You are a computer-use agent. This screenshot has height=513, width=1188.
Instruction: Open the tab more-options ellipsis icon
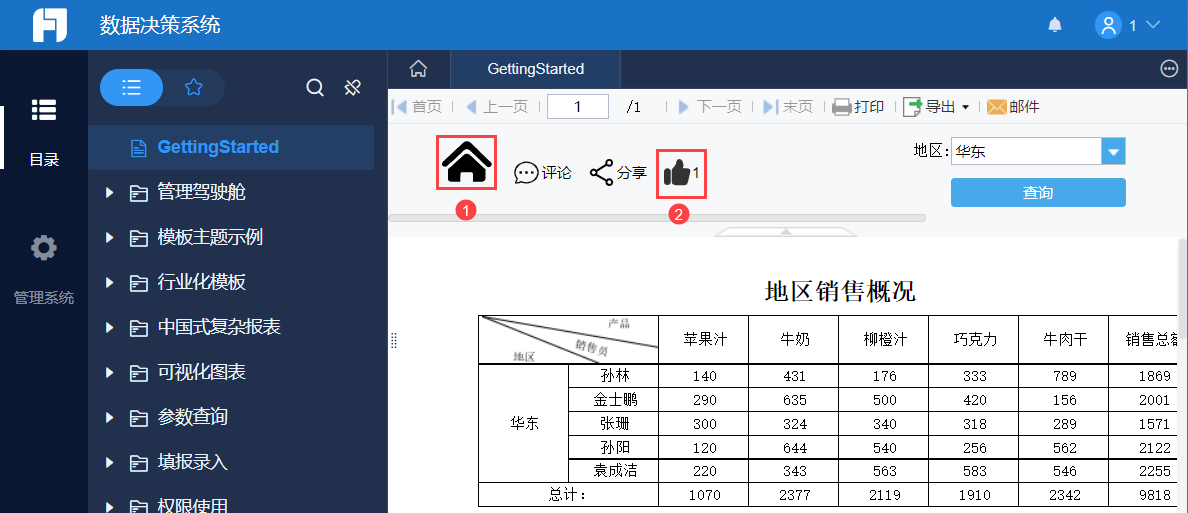tap(1169, 69)
